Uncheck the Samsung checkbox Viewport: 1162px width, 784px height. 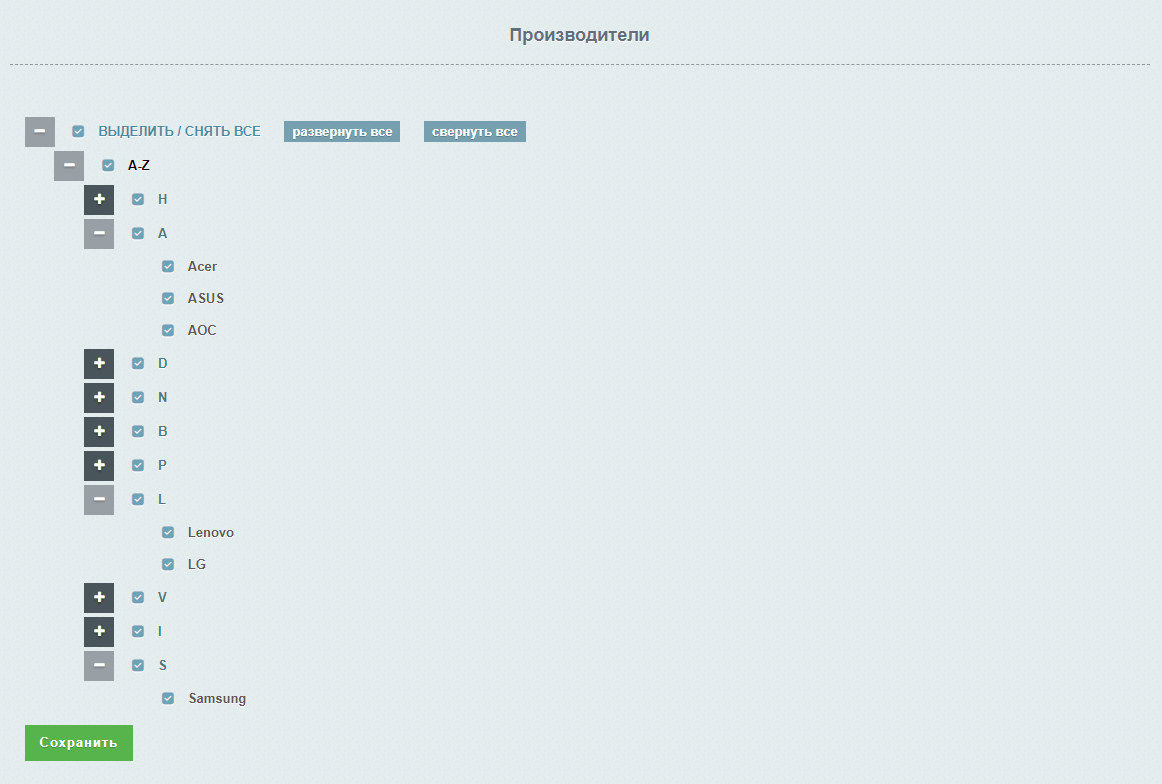[168, 699]
